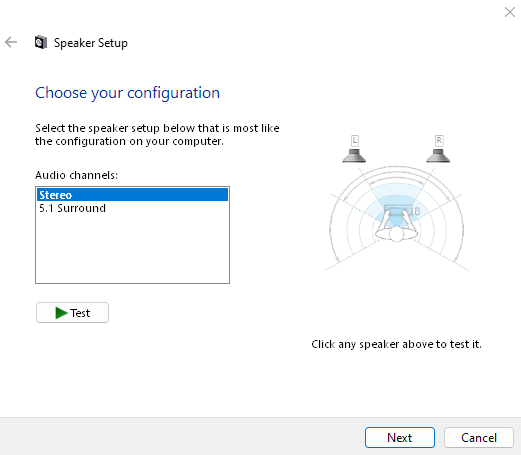This screenshot has height=455, width=521.
Task: Click the 'Audio channels:' label
Action: click(x=76, y=175)
